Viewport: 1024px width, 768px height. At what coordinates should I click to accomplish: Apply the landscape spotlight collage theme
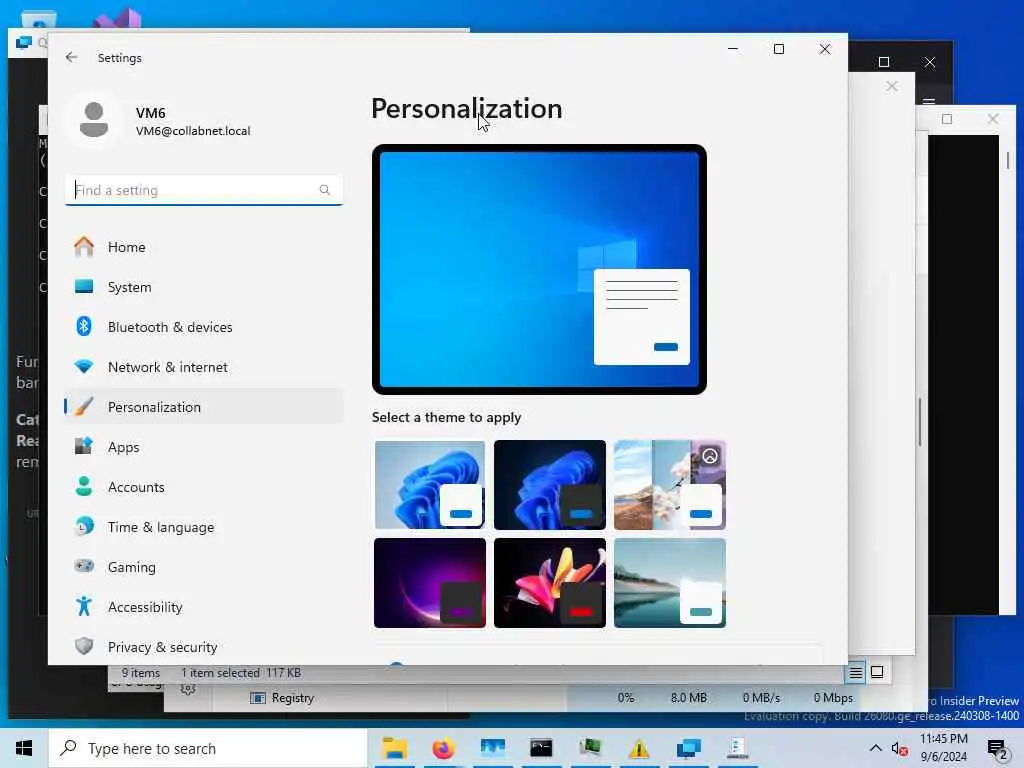tap(670, 485)
